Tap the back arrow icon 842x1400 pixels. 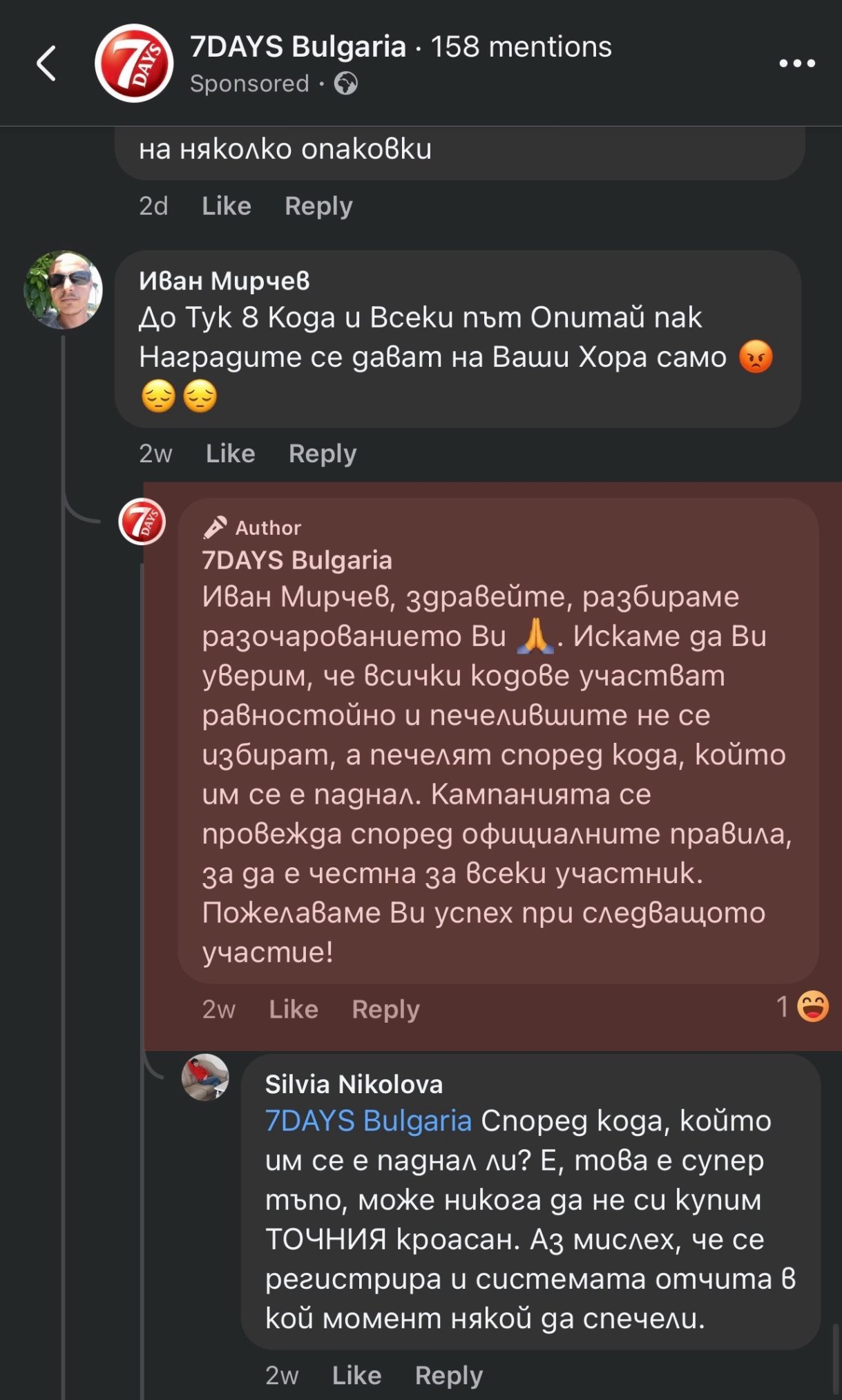click(46, 64)
